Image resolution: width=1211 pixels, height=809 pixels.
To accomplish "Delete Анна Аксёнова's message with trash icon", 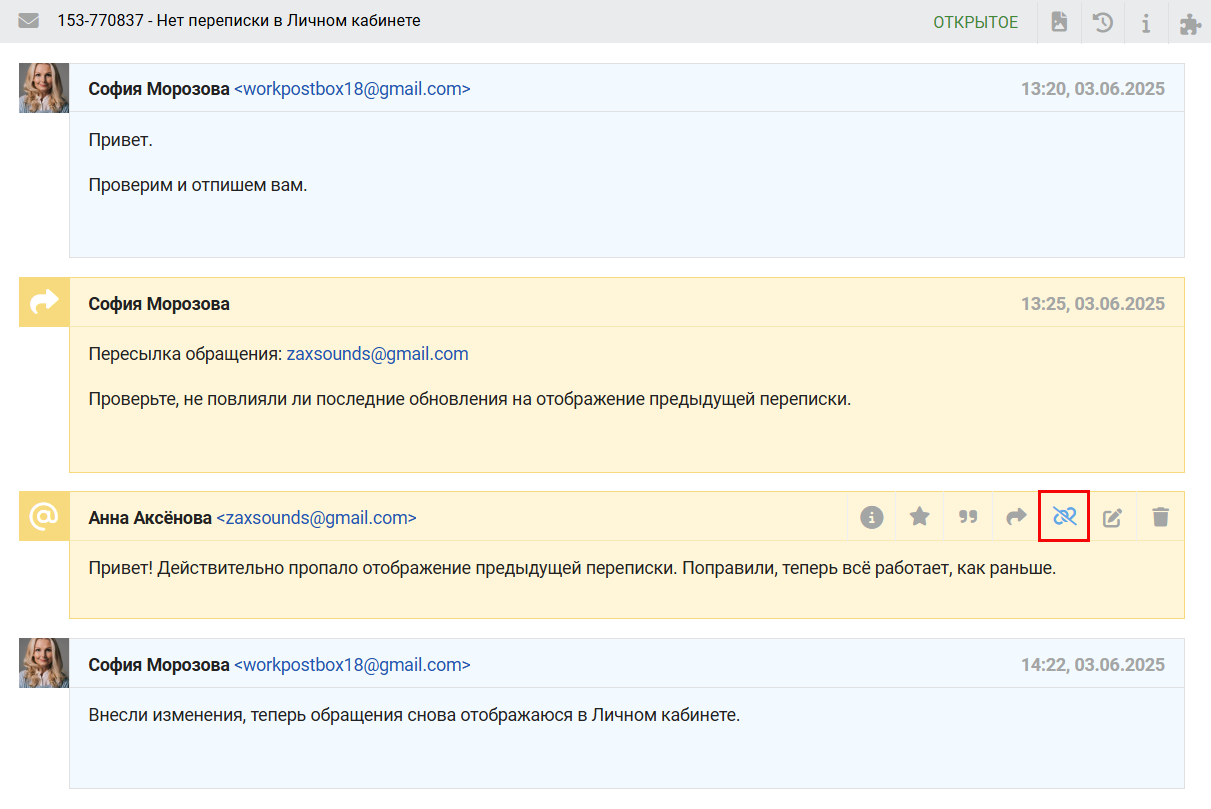I will (x=1160, y=517).
